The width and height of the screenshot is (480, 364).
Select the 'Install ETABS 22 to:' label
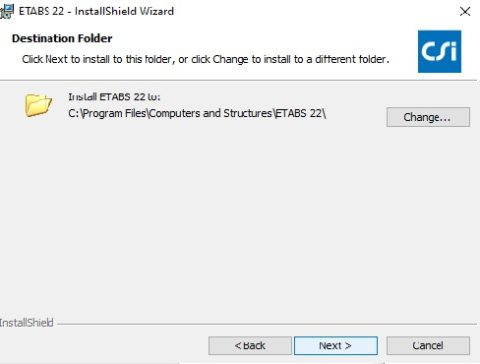(x=114, y=97)
